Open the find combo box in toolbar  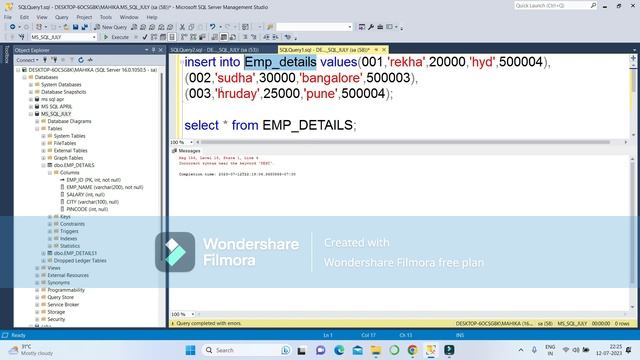point(314,27)
